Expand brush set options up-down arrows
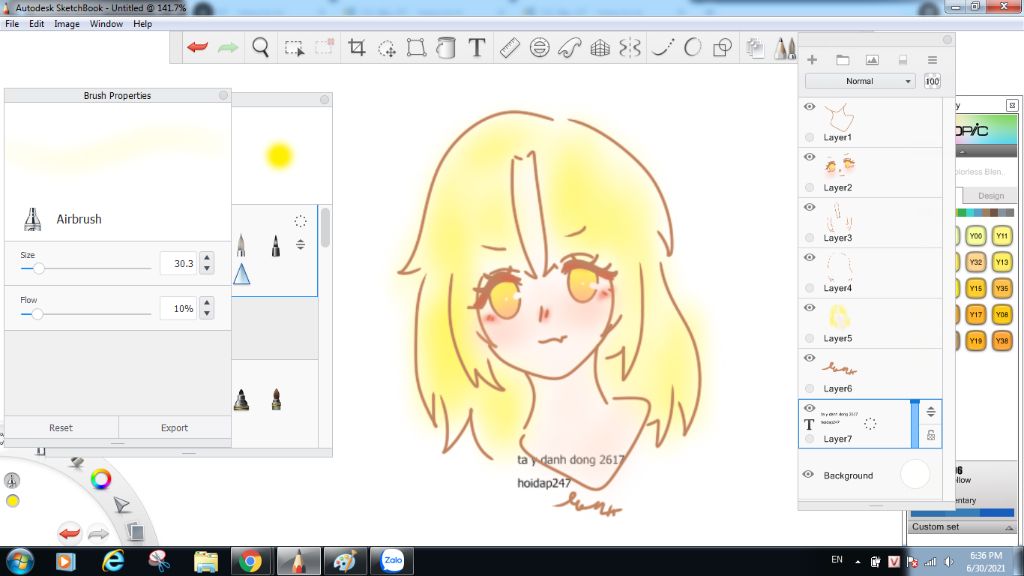 click(x=300, y=244)
